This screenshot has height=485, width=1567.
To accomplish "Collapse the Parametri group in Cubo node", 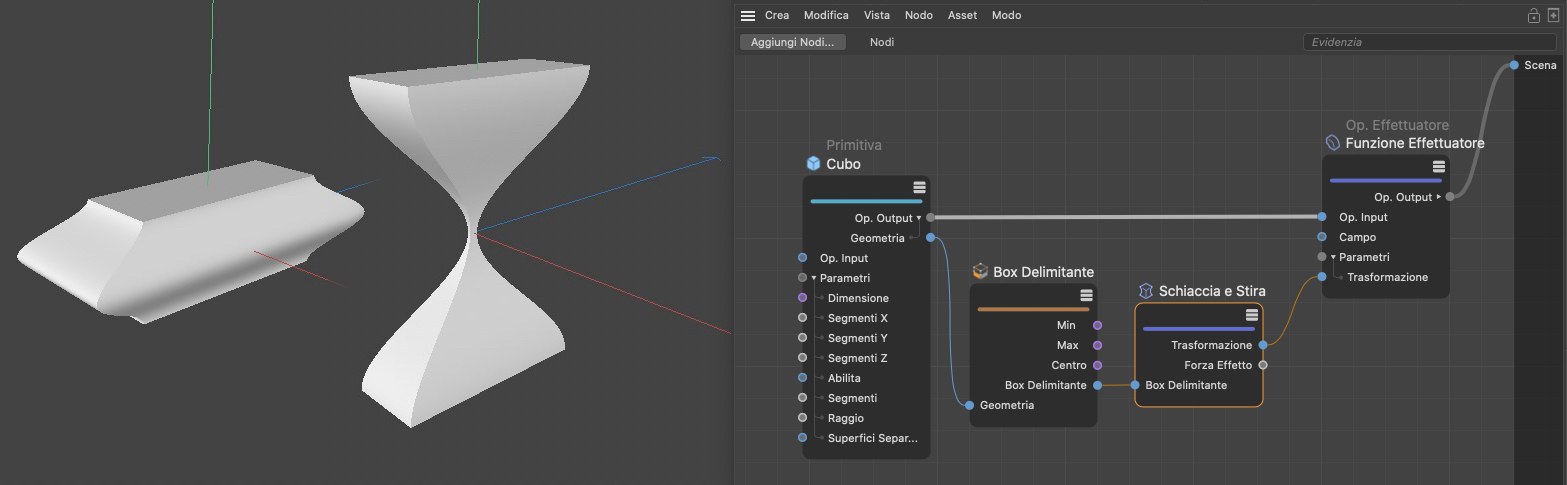I will [x=814, y=278].
